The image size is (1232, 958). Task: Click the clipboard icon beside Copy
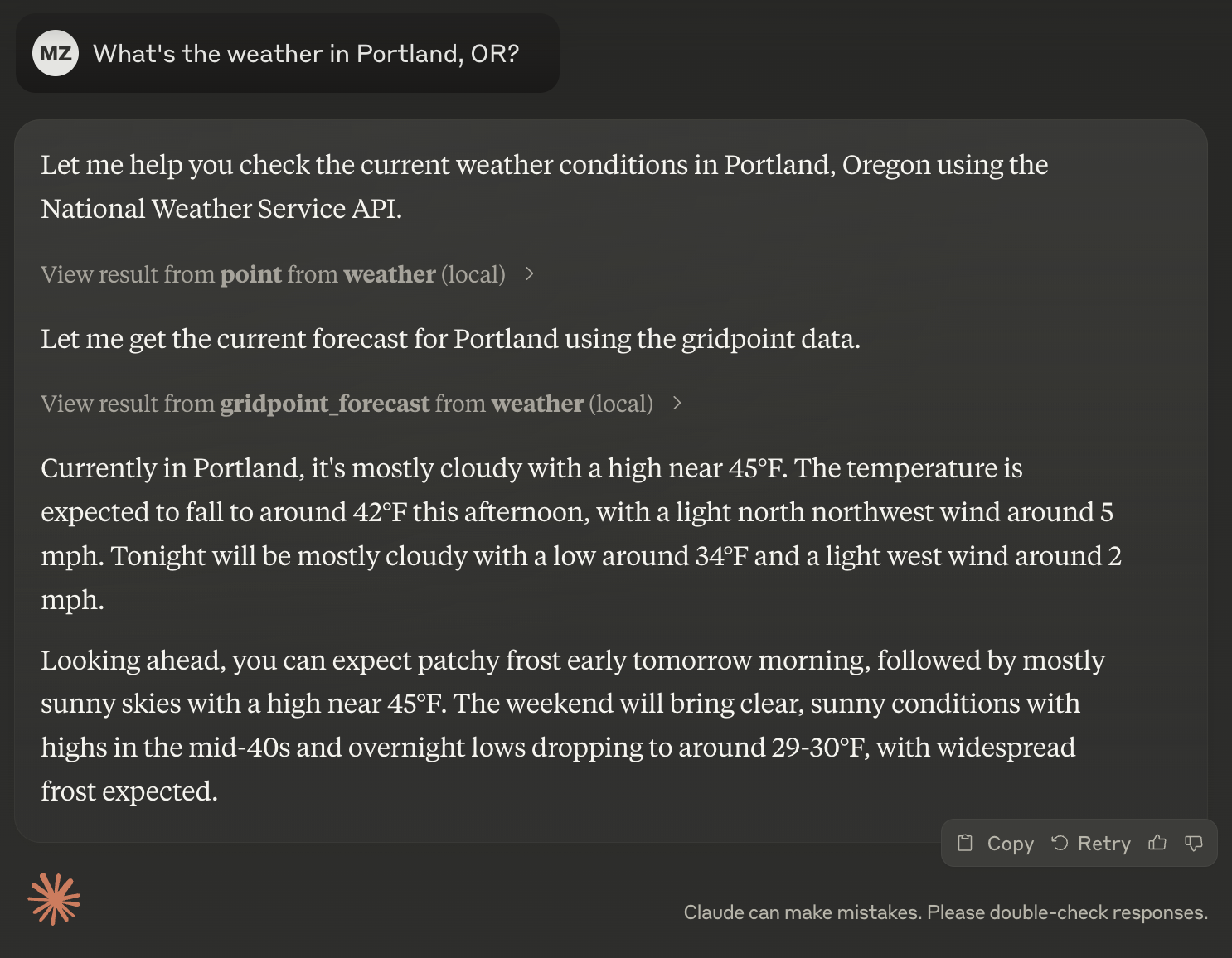965,844
